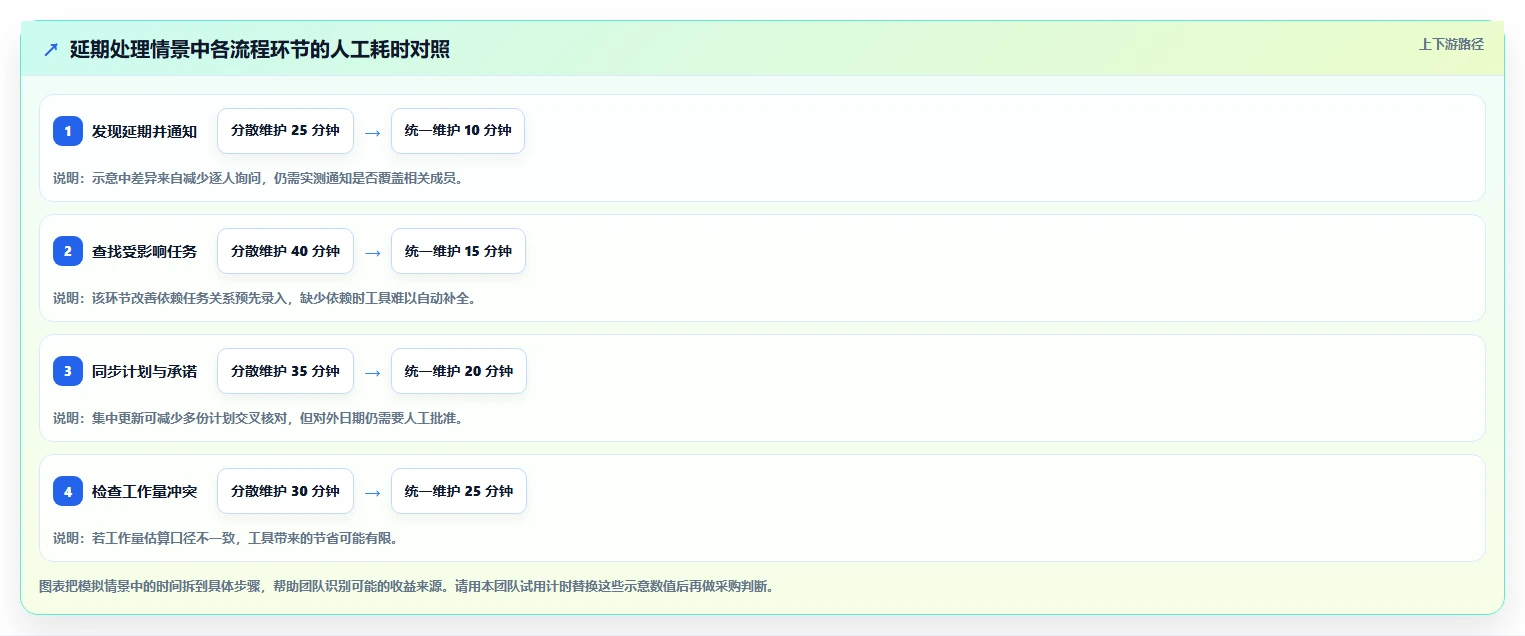Click the 统一维护 20 分钟 chip
This screenshot has height=636, width=1525.
459,371
